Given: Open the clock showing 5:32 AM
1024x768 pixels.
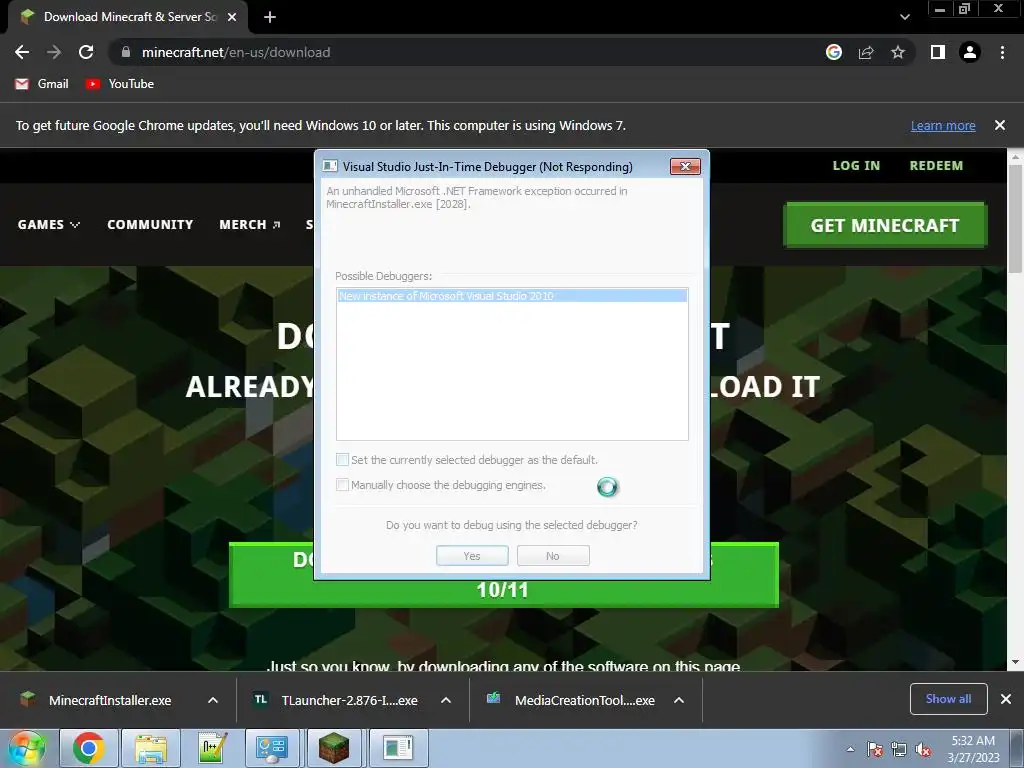Looking at the screenshot, I should point(974,749).
